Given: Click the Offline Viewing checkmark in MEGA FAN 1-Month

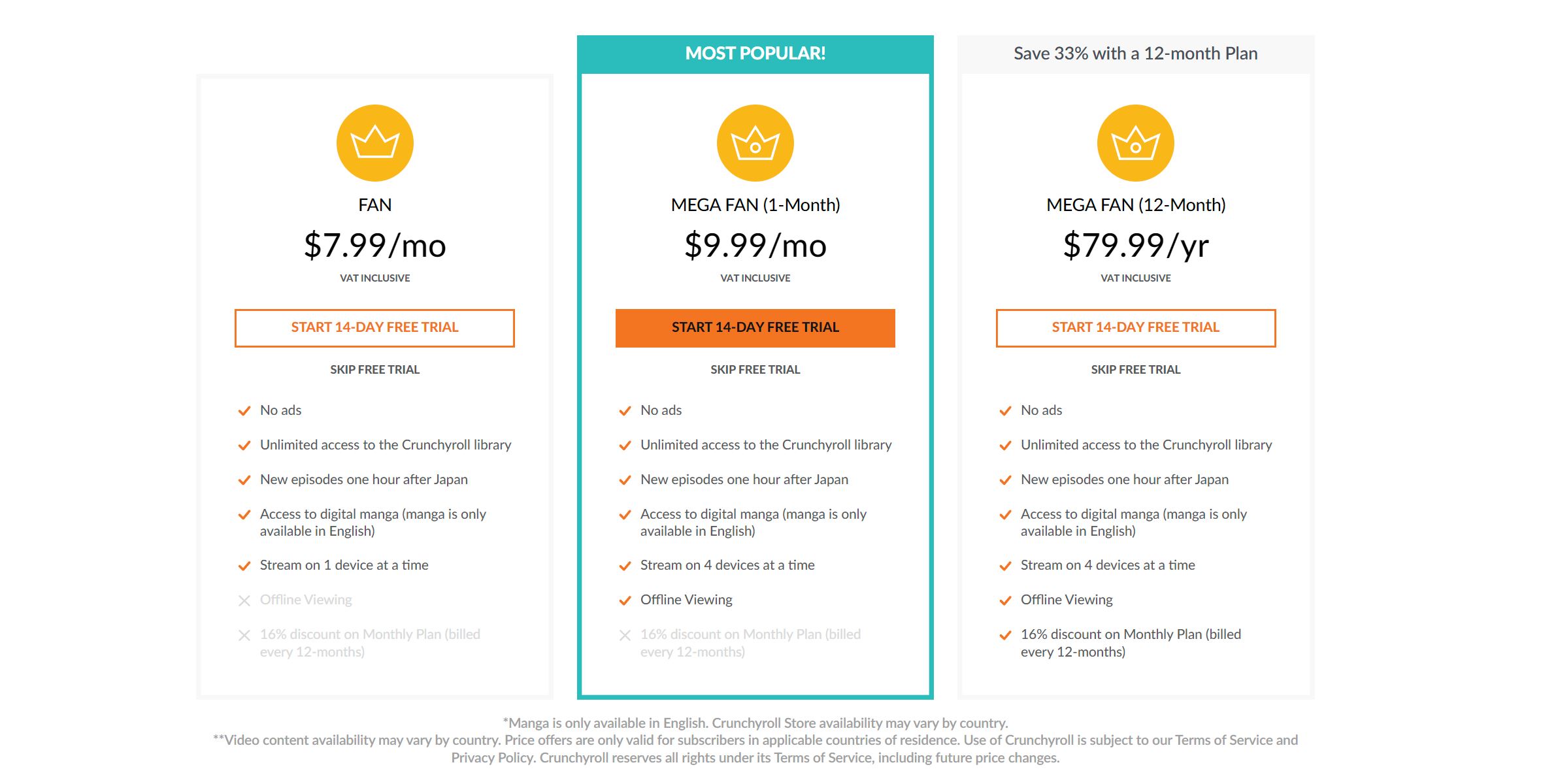Looking at the screenshot, I should pos(625,600).
